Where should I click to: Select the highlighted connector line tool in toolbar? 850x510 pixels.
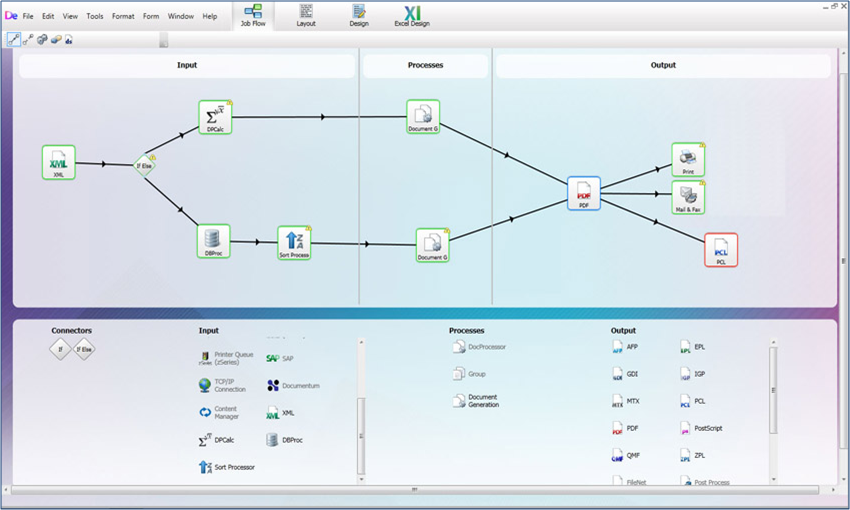tap(14, 40)
